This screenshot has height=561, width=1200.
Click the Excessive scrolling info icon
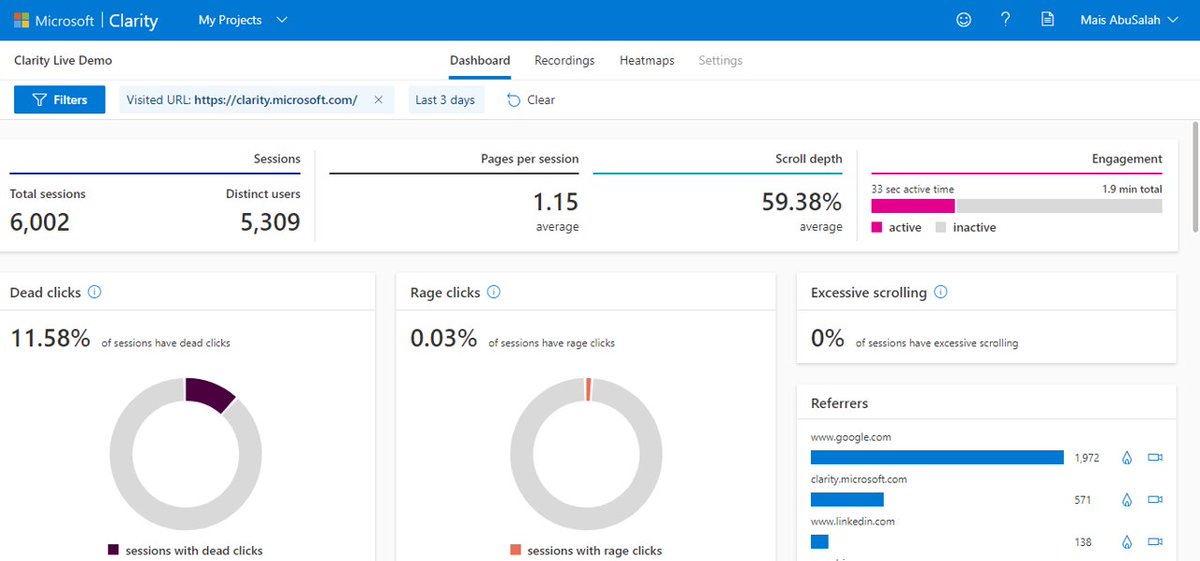click(x=940, y=292)
